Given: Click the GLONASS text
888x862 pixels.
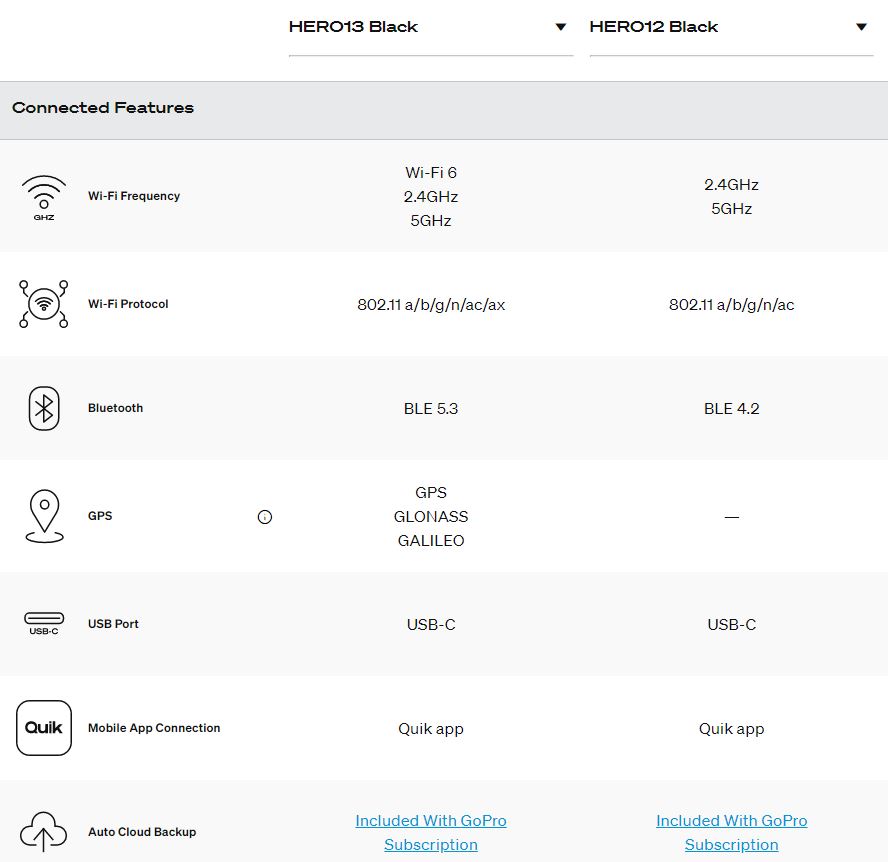Looking at the screenshot, I should pos(431,517).
